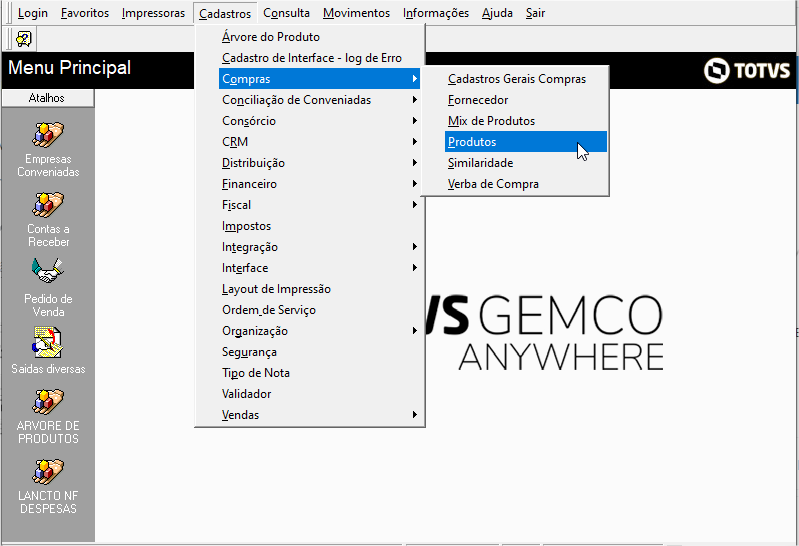This screenshot has height=546, width=799.
Task: Open the Consulta menu
Action: click(x=286, y=13)
